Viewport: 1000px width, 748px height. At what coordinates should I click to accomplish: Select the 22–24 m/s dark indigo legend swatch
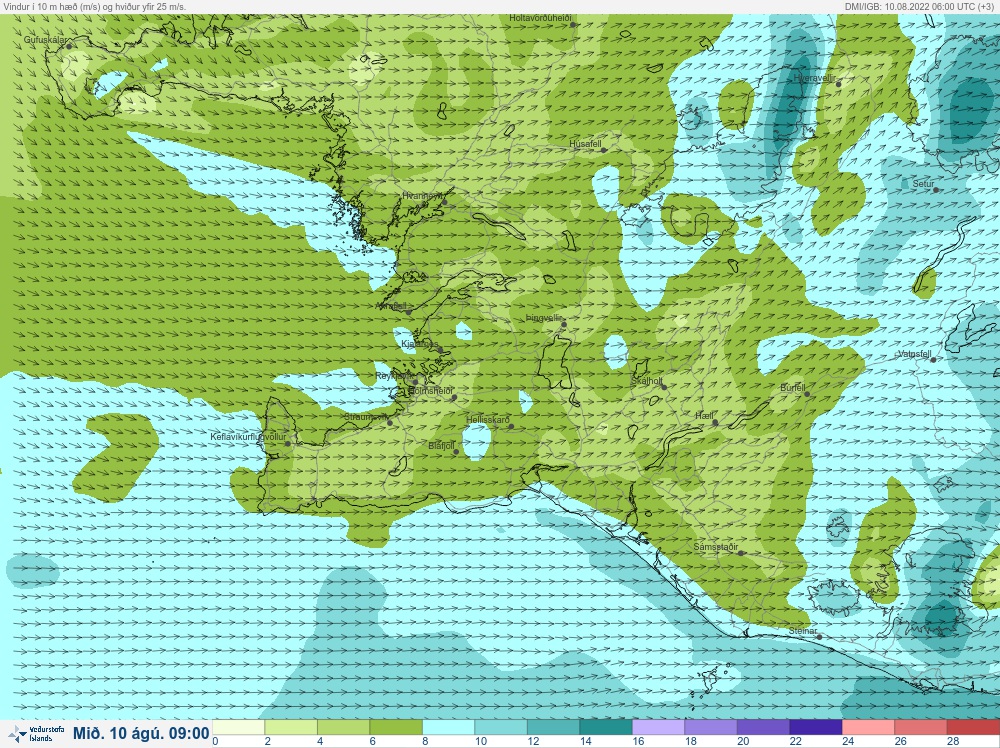816,728
